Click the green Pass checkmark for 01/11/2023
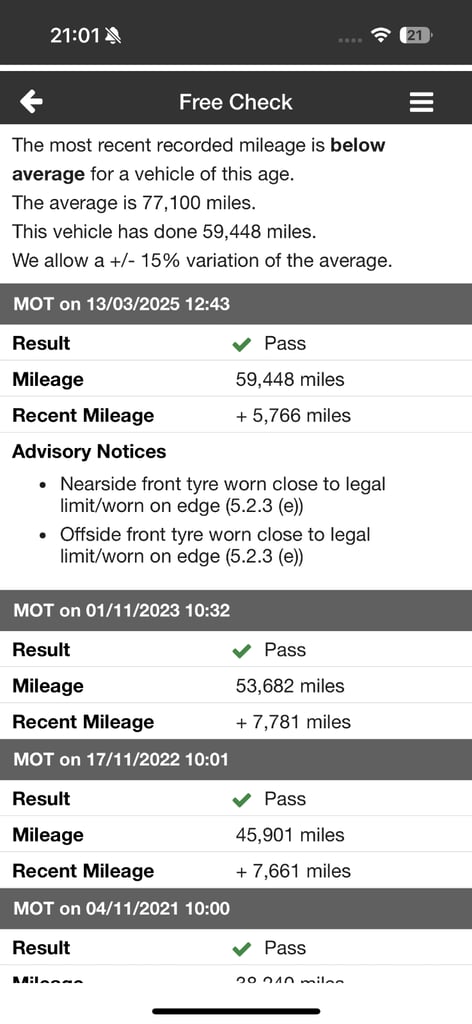The image size is (472, 1024). click(242, 650)
